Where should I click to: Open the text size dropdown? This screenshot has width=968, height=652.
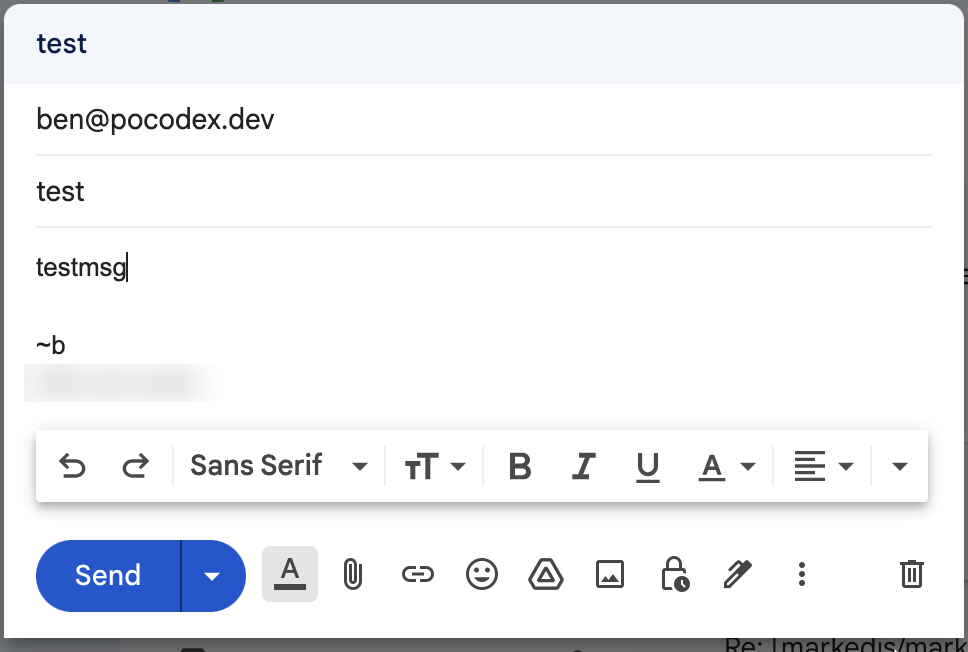[435, 466]
